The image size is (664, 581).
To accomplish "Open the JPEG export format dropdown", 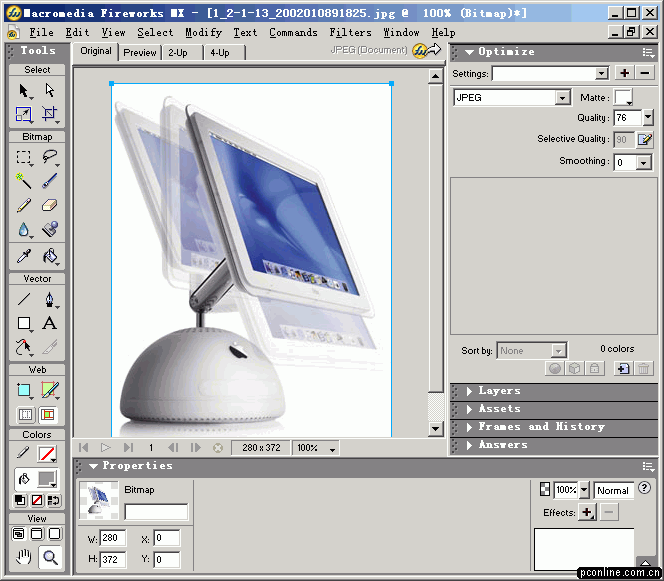I will click(563, 98).
